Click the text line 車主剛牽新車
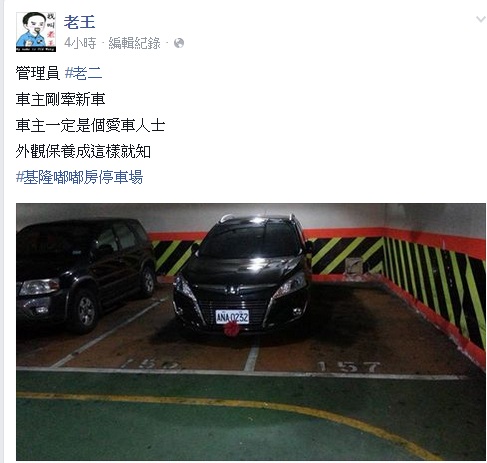Viewport: 487px width, 463px height. pyautogui.click(x=60, y=99)
